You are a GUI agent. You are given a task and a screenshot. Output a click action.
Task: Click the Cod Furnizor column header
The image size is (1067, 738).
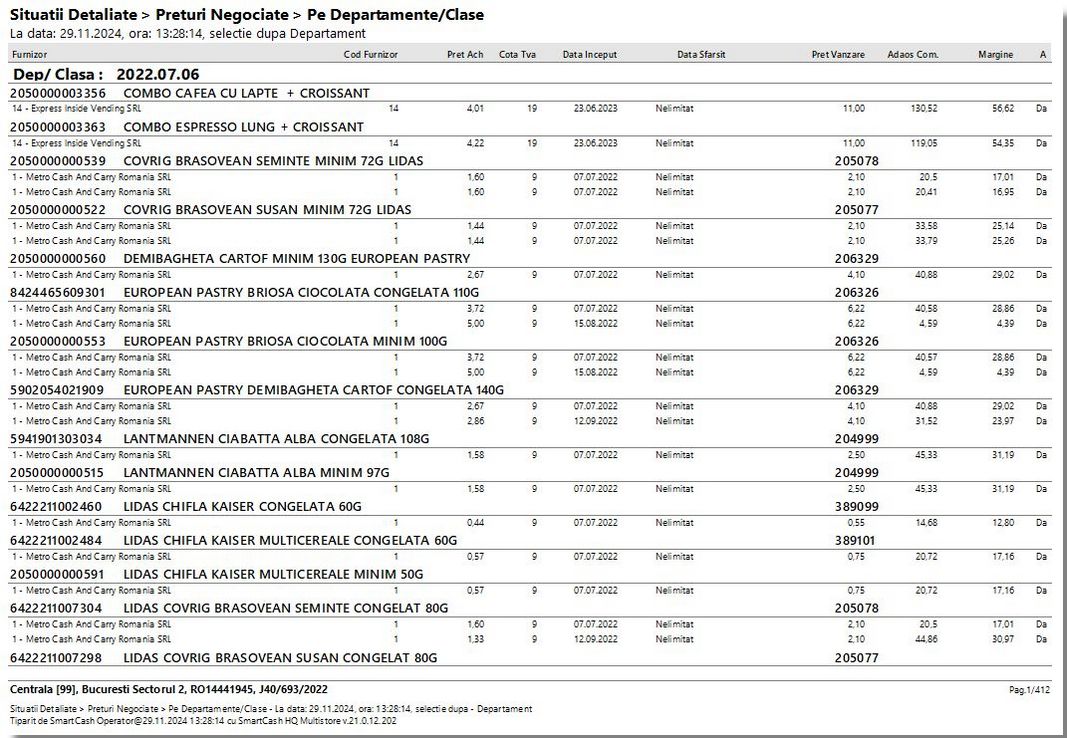[x=370, y=54]
